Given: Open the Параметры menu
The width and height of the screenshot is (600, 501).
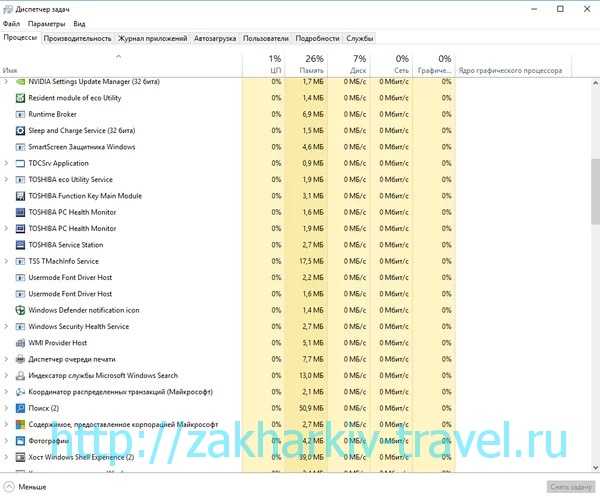Looking at the screenshot, I should (46, 24).
